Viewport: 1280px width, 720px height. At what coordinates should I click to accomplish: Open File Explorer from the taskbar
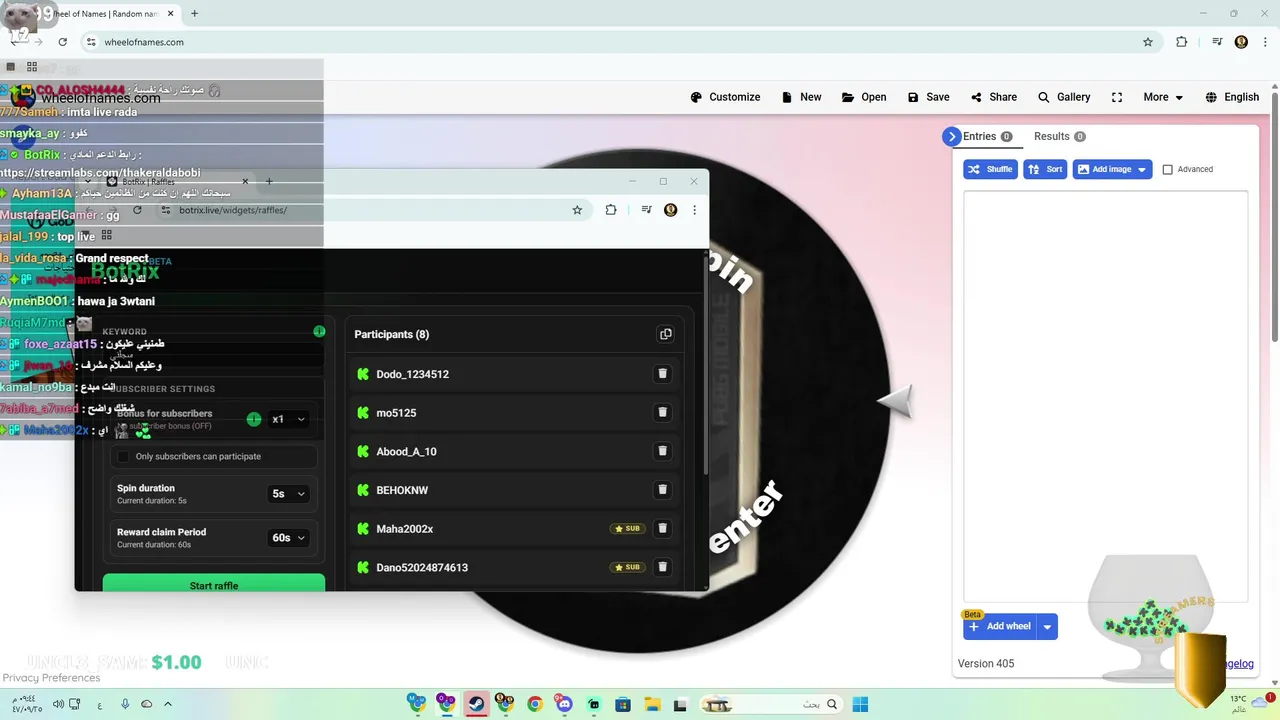point(651,704)
